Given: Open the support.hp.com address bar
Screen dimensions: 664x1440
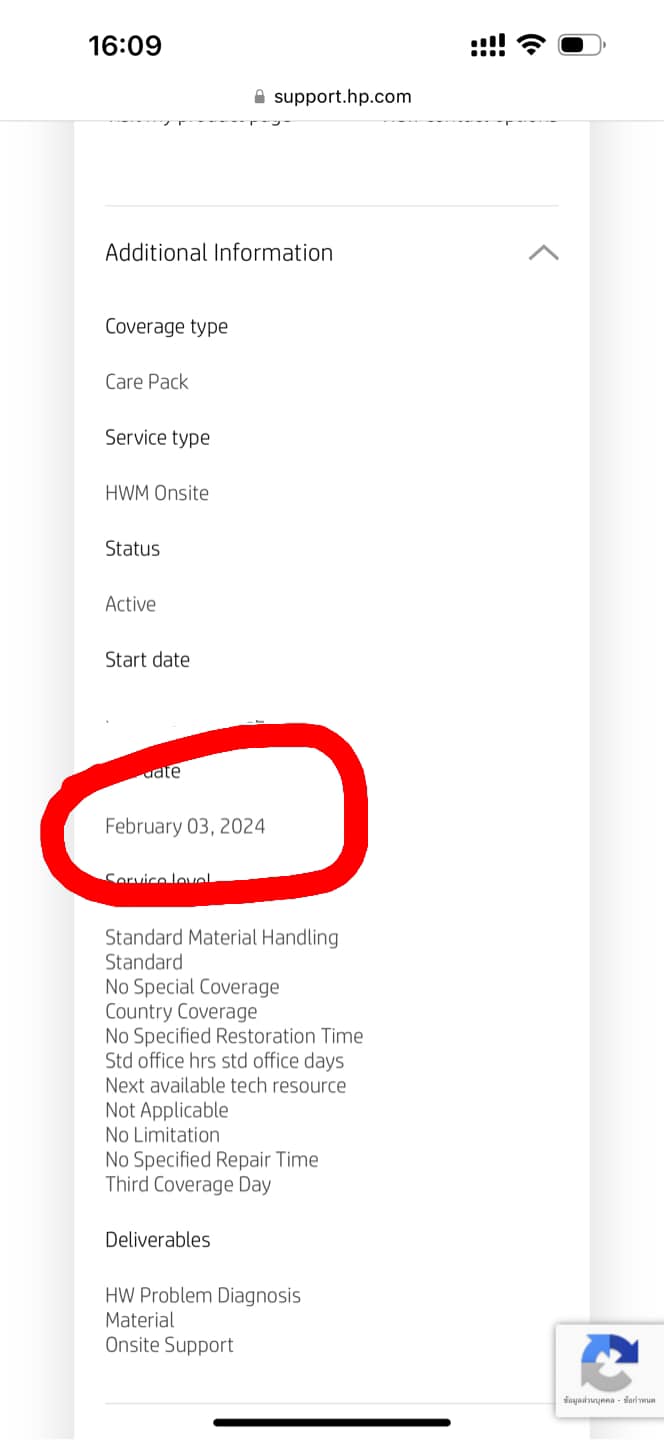Looking at the screenshot, I should tap(342, 97).
